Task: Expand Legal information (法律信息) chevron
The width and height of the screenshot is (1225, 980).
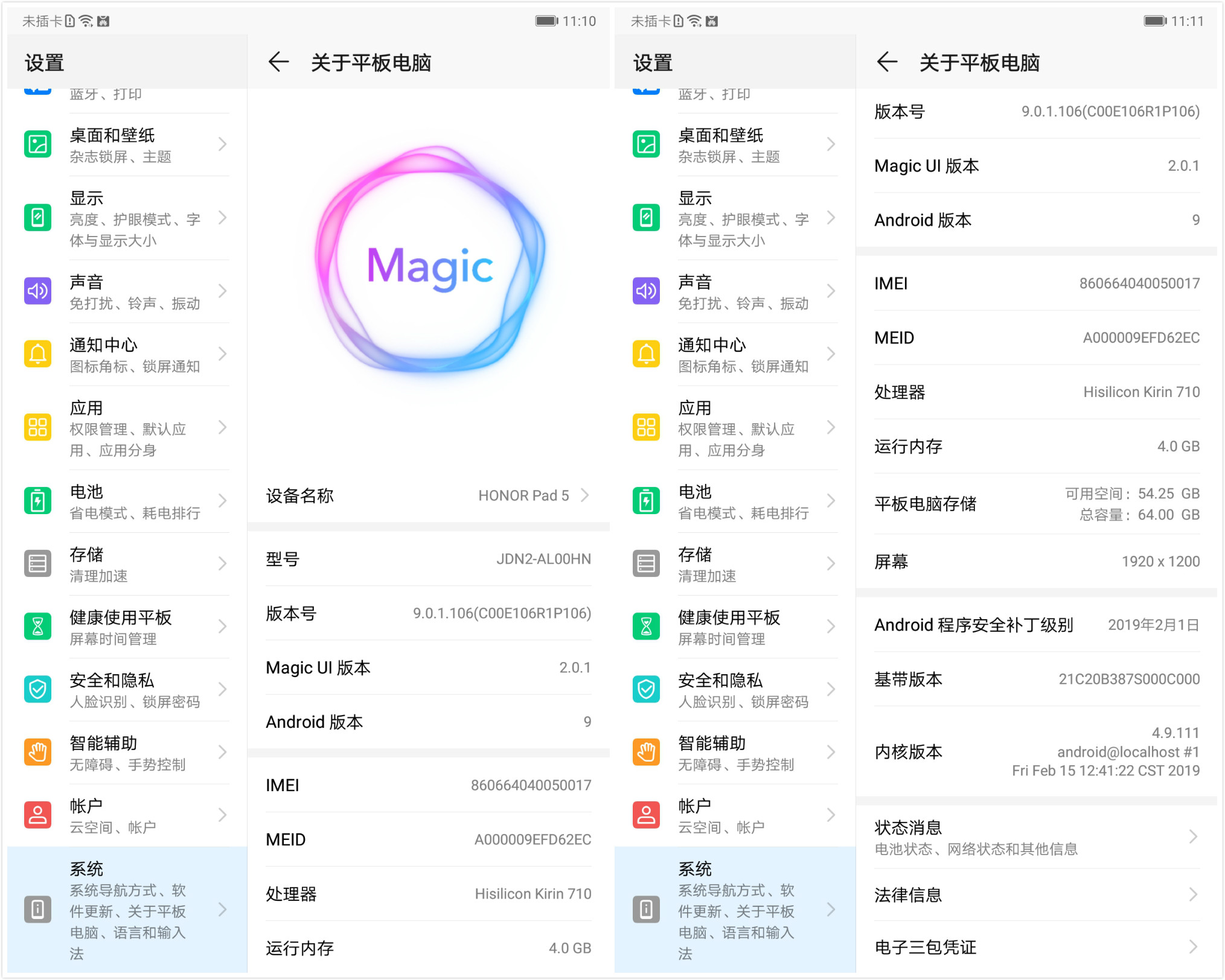Action: point(1193,895)
